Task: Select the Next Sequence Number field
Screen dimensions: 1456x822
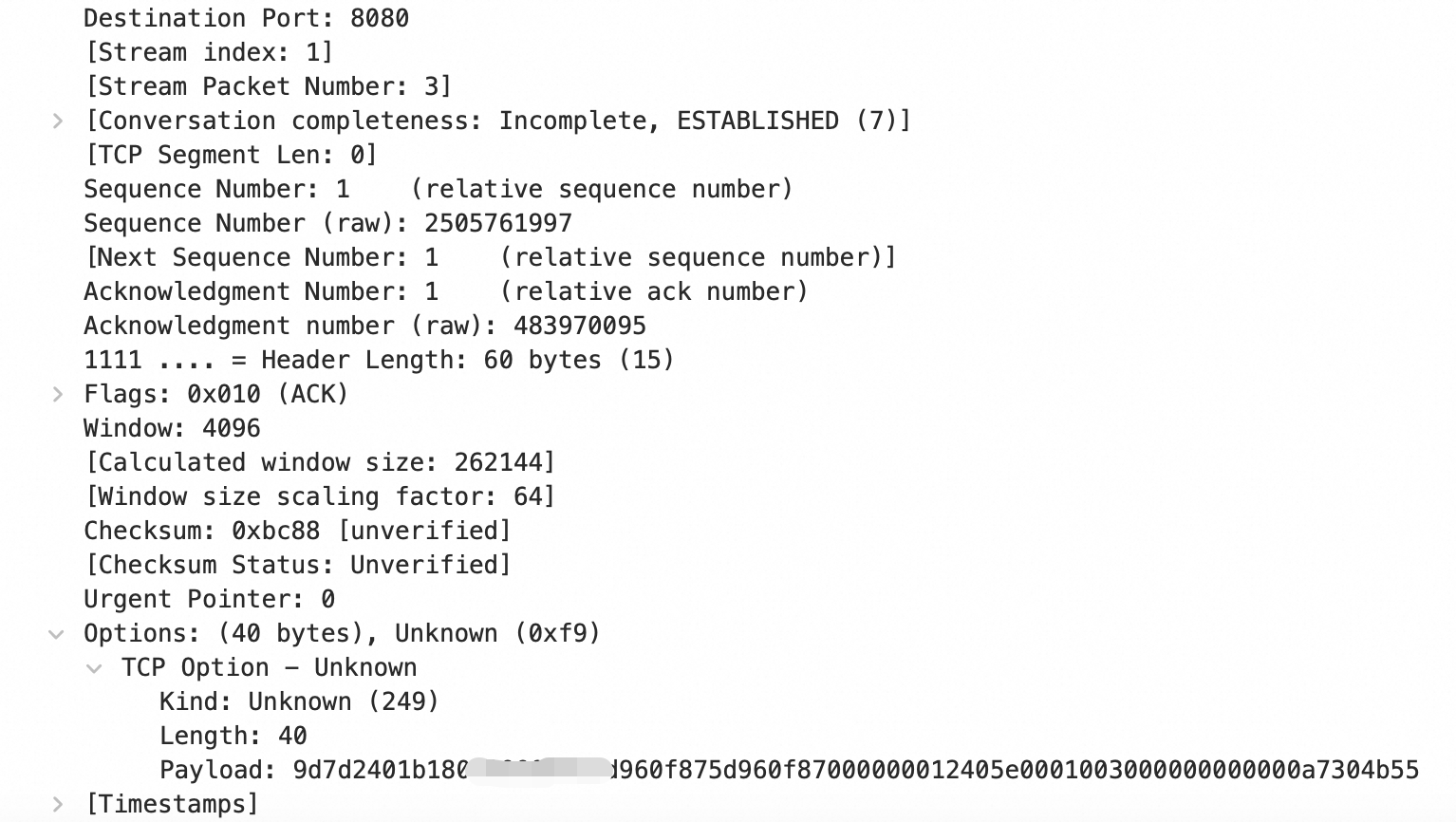Action: click(490, 257)
